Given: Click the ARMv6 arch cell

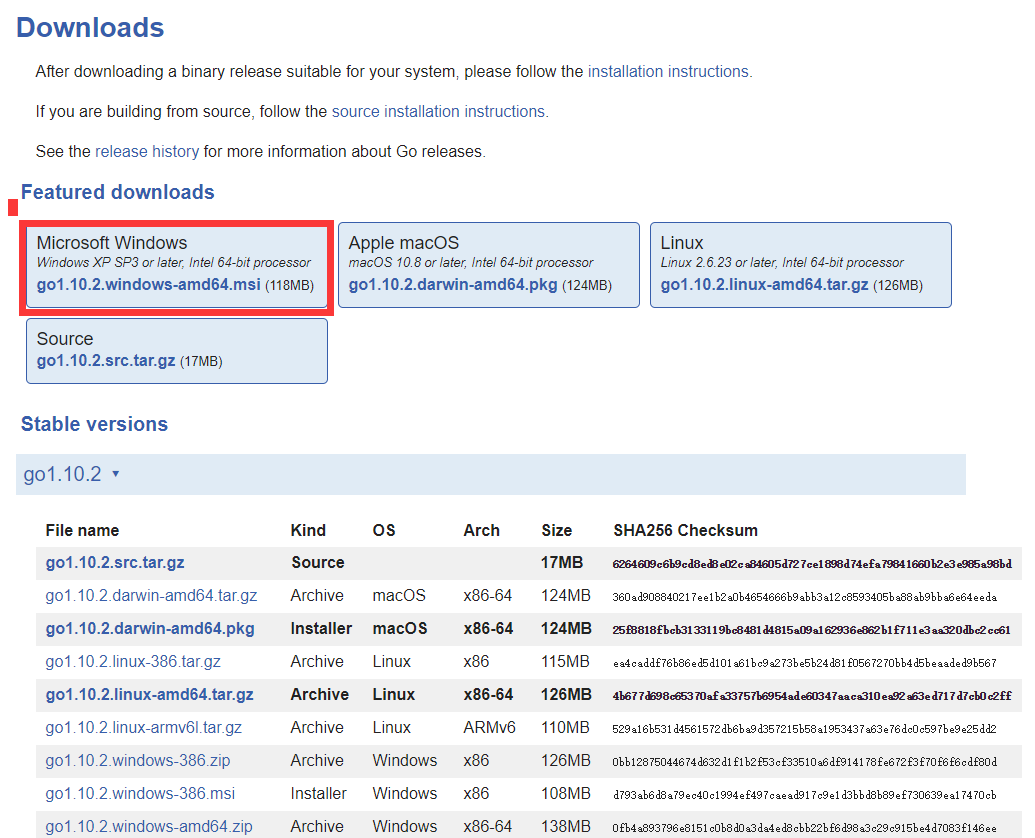Looking at the screenshot, I should click(x=489, y=728).
